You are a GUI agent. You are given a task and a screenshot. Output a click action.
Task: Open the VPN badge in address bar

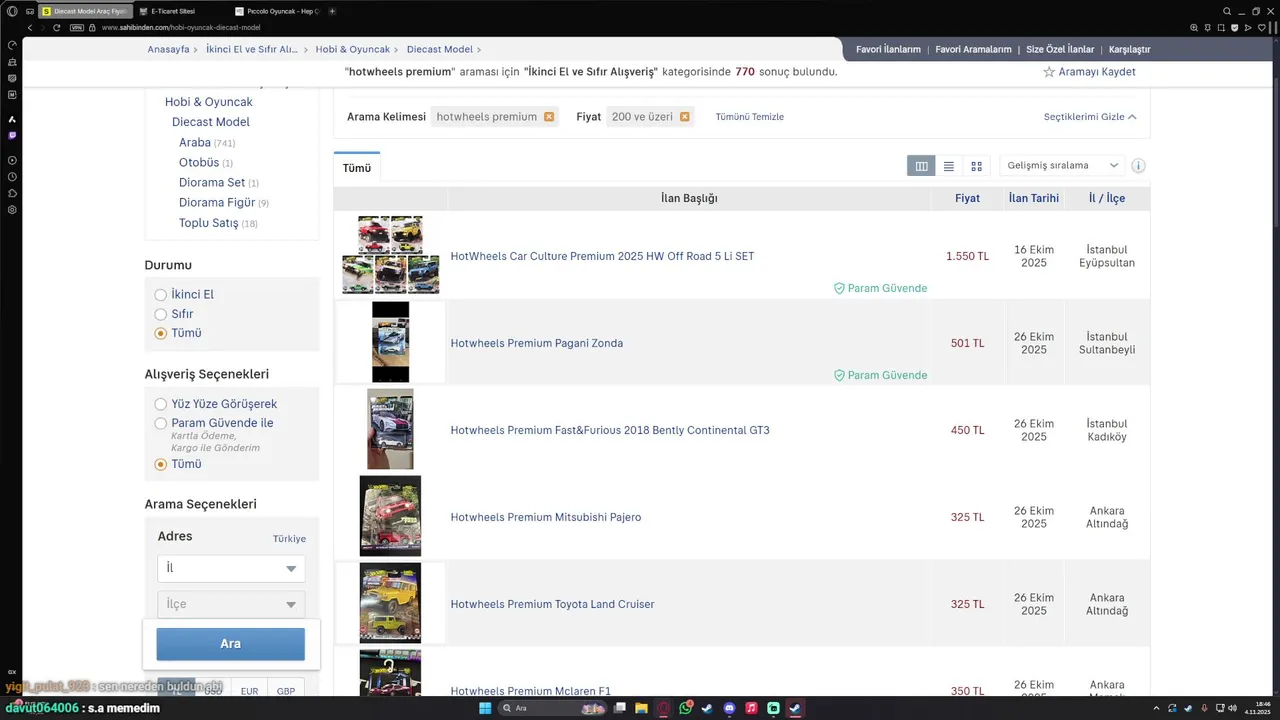(x=78, y=28)
